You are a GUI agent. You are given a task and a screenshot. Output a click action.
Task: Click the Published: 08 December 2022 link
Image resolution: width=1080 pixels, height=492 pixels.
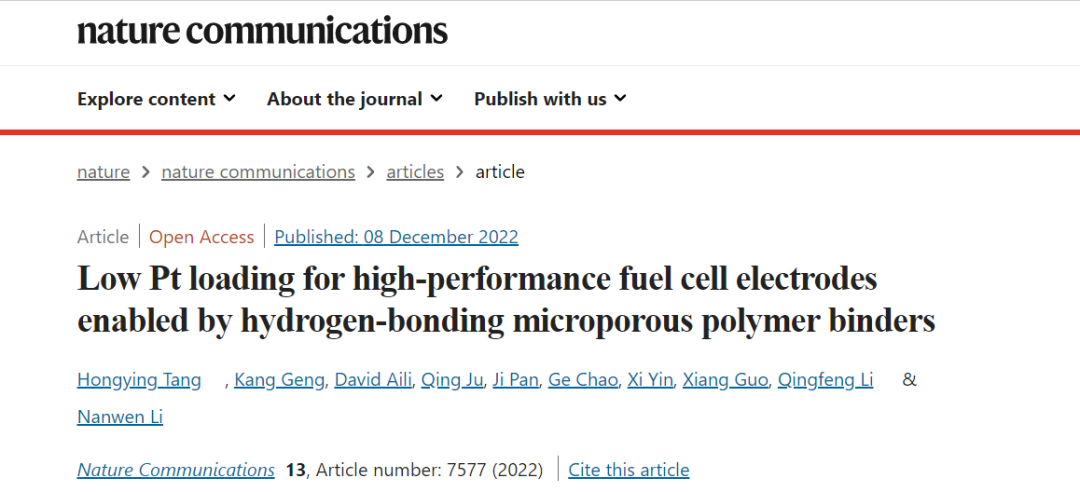(396, 237)
